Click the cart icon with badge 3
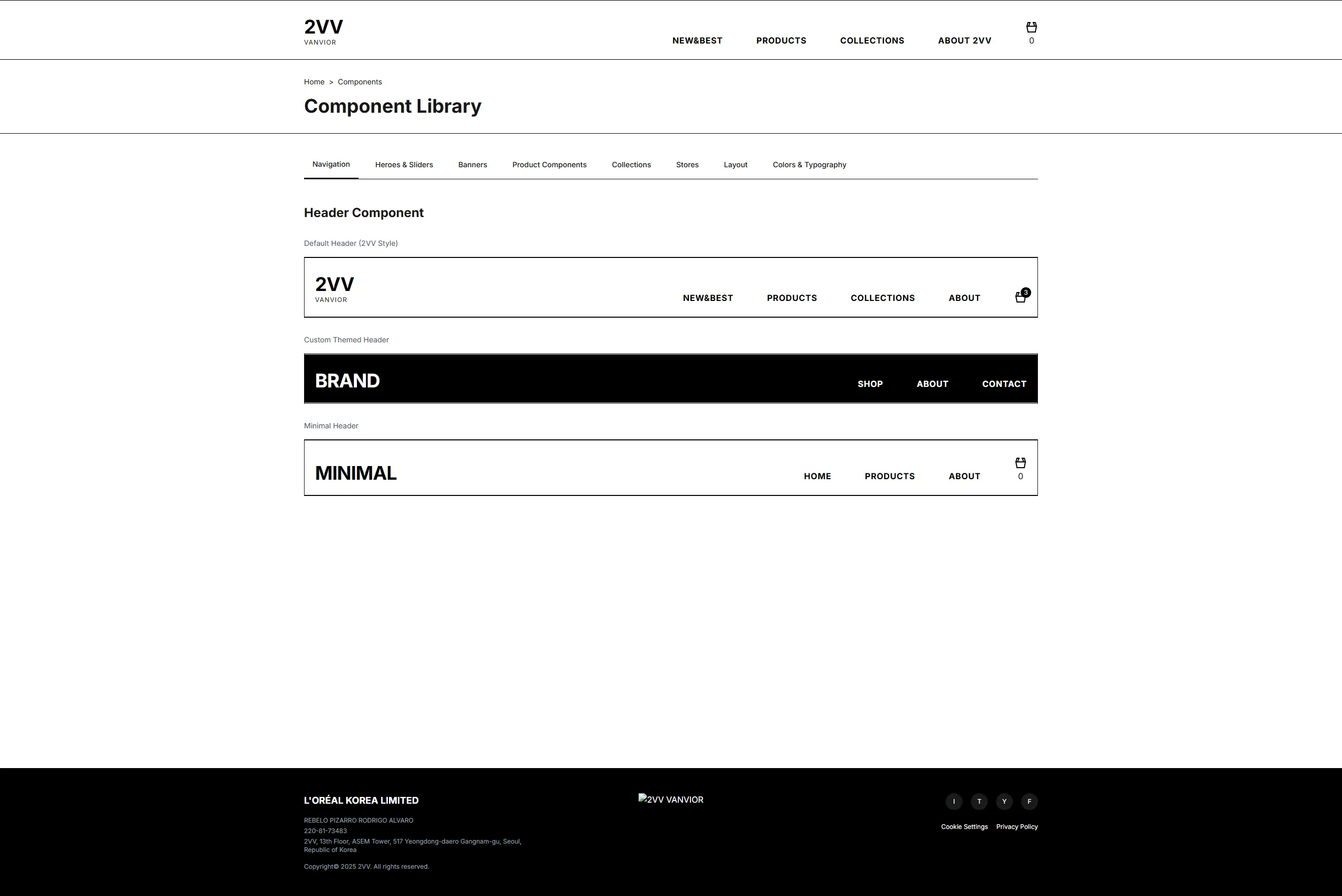 pos(1022,296)
